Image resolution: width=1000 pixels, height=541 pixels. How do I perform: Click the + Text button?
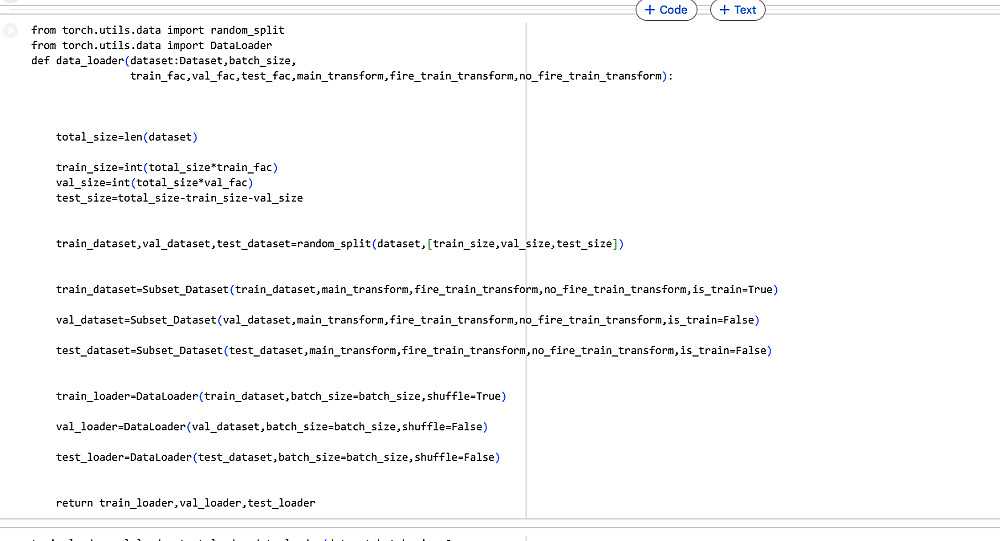point(737,10)
